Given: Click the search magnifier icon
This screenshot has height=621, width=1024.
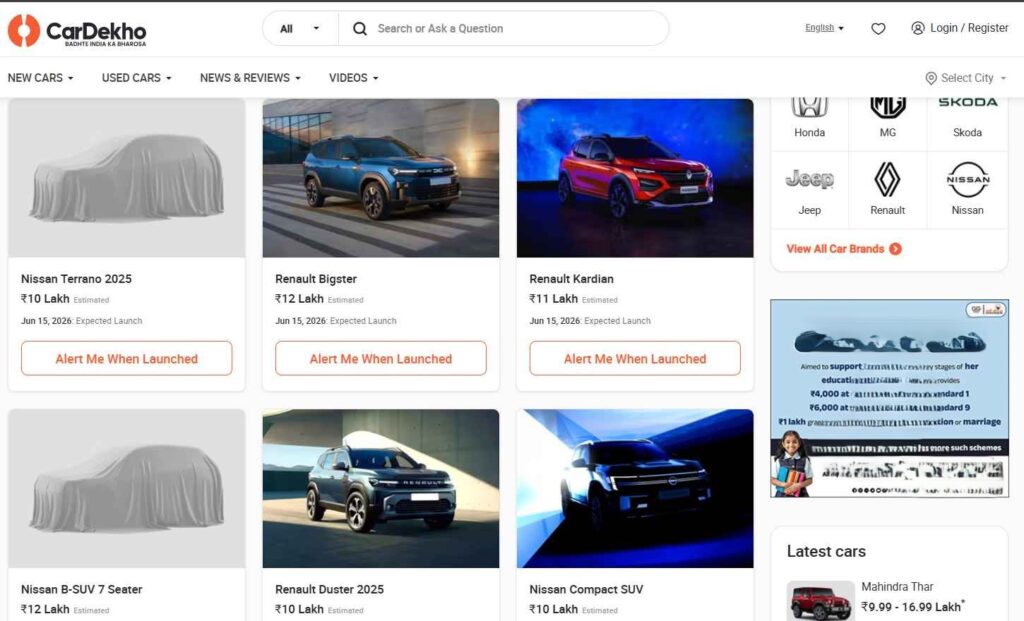Looking at the screenshot, I should pos(360,29).
